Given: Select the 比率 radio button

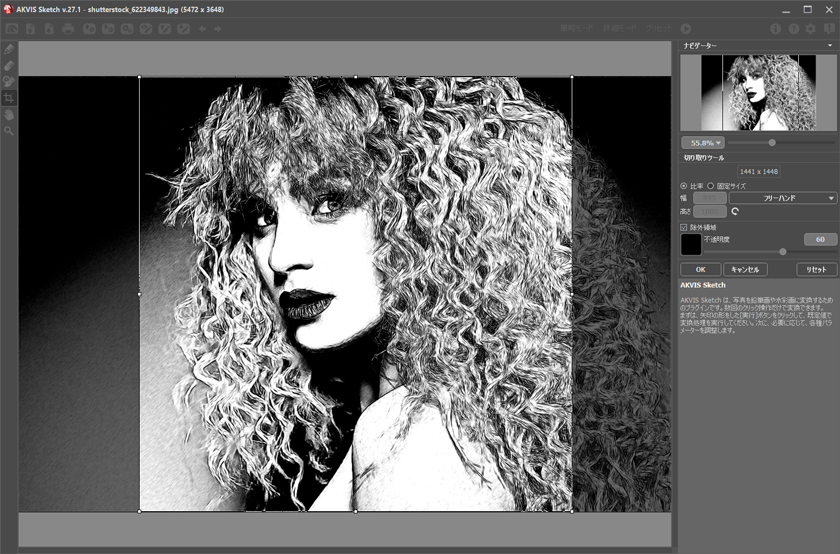Looking at the screenshot, I should (684, 185).
